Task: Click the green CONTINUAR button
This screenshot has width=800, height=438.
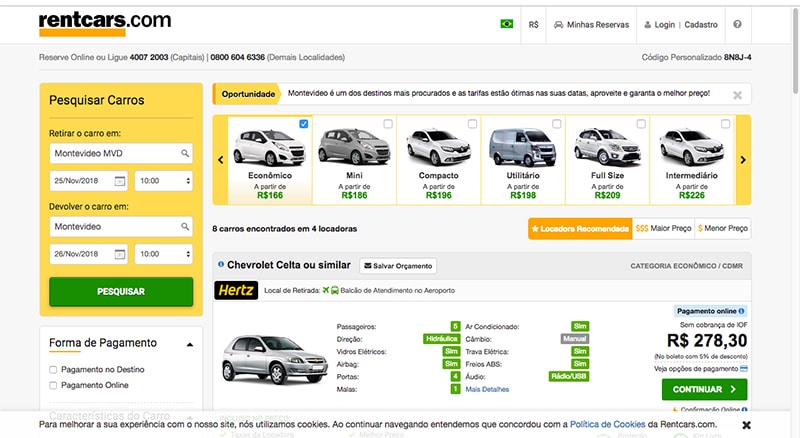Action: (x=705, y=390)
